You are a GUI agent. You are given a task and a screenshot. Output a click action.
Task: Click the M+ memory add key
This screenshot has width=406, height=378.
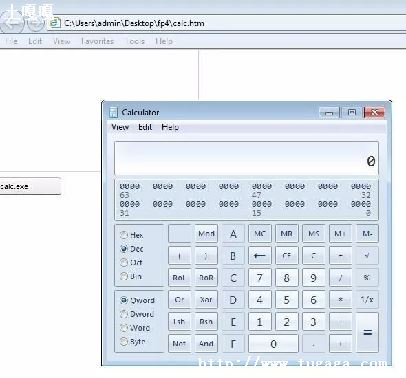pyautogui.click(x=340, y=234)
